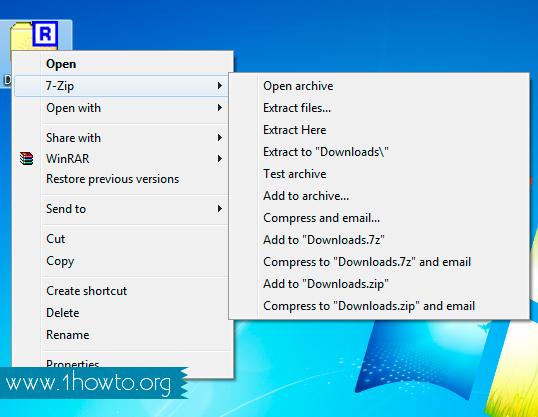The height and width of the screenshot is (417, 538).
Task: Click Add to "Downloads.7z"
Action: (379, 240)
